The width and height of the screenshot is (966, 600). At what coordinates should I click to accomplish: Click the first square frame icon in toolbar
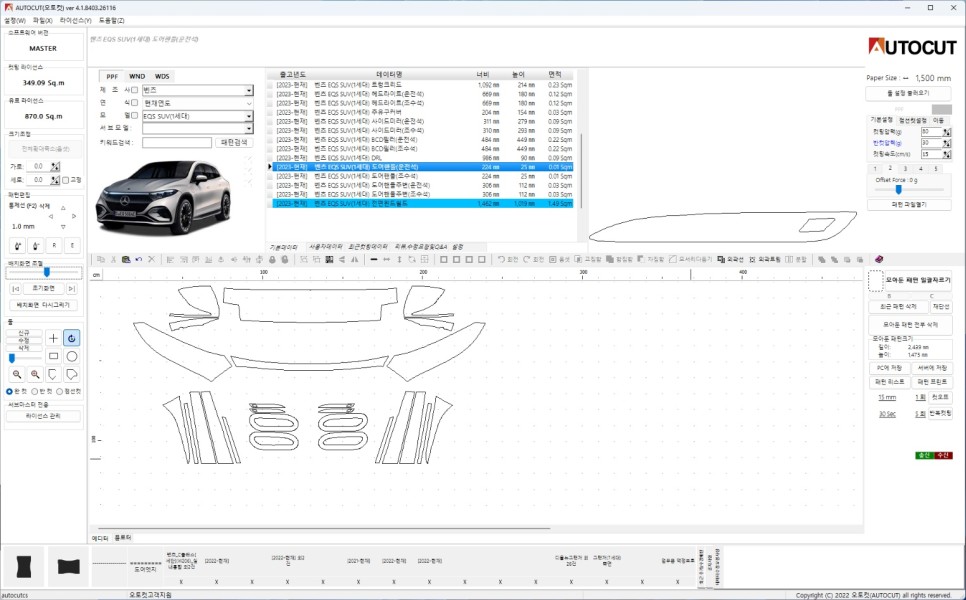tap(444, 259)
